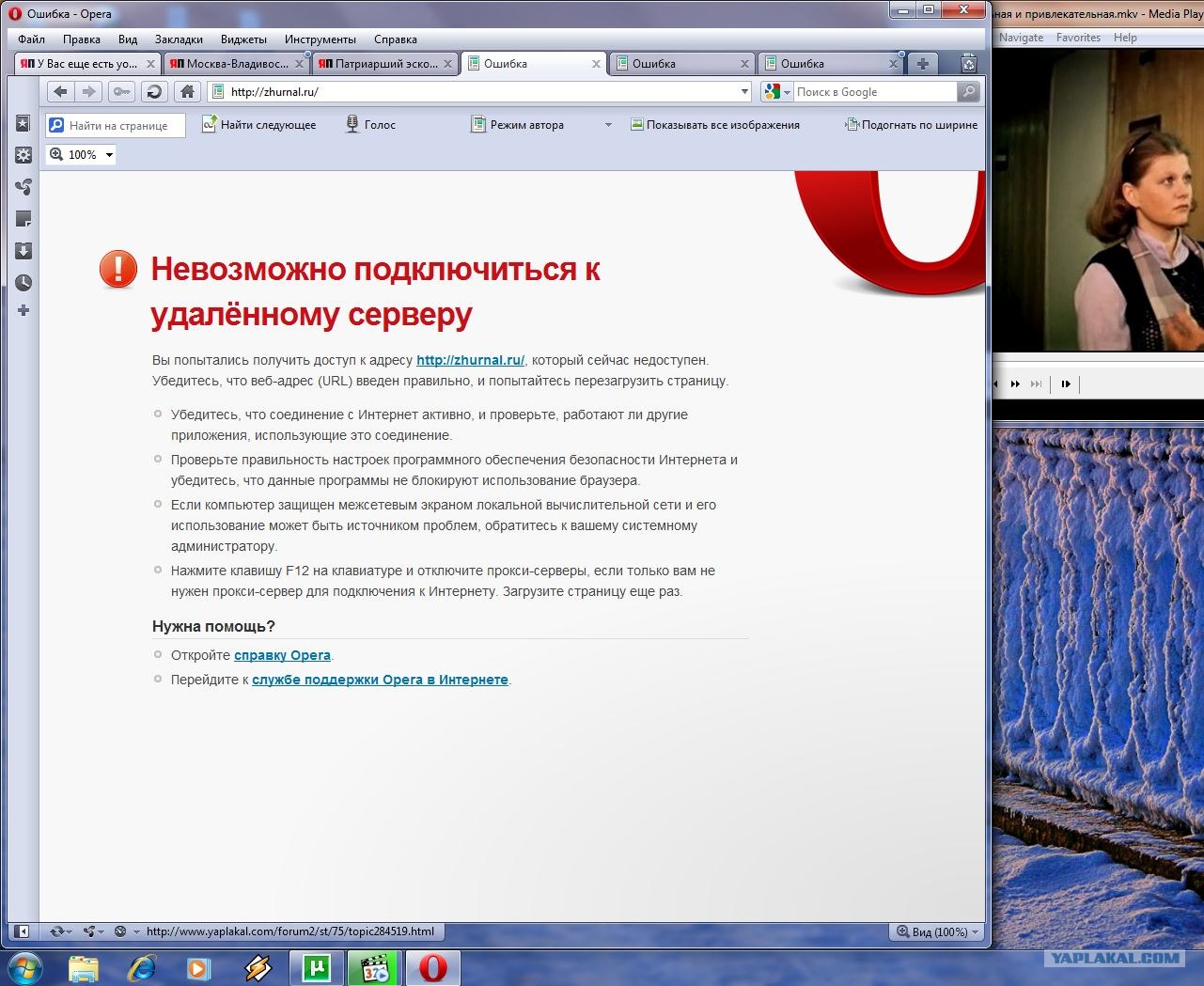
Task: Open the Вид (100%) view dropdown
Action: (x=936, y=931)
